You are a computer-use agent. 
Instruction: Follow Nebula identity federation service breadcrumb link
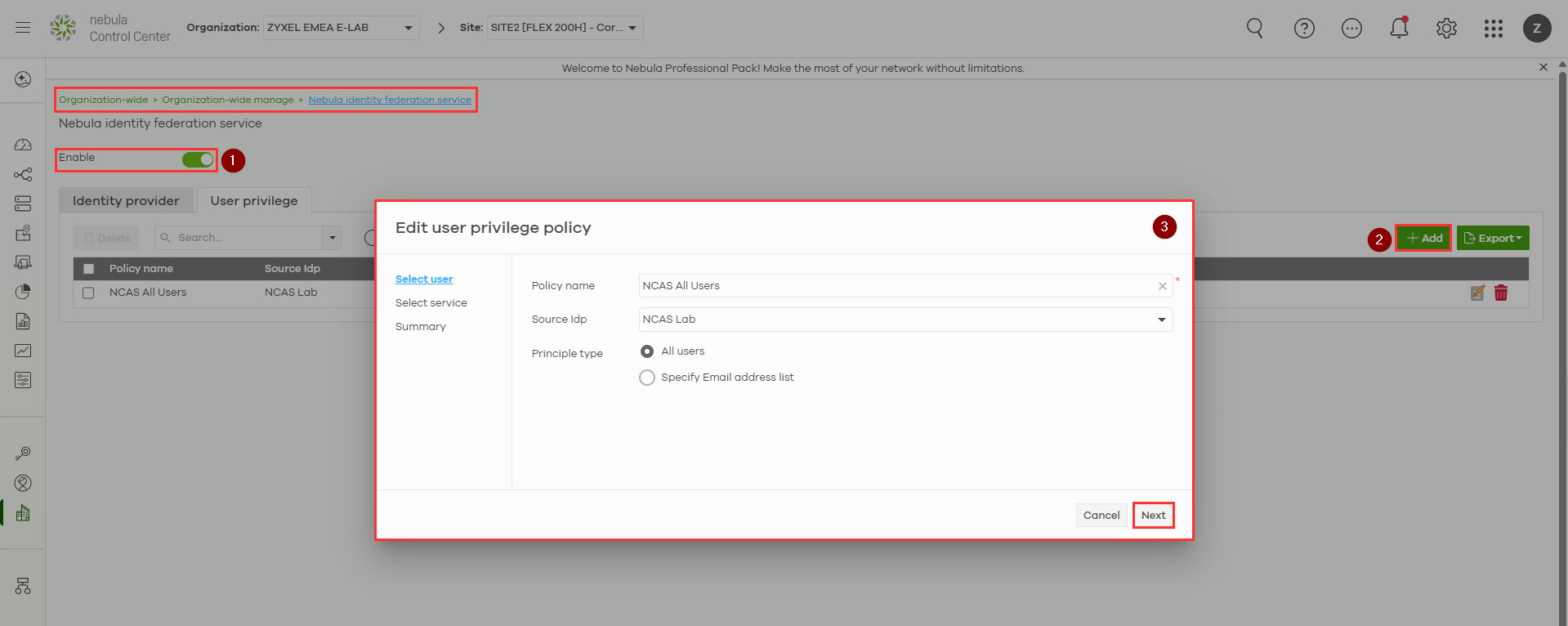coord(390,100)
